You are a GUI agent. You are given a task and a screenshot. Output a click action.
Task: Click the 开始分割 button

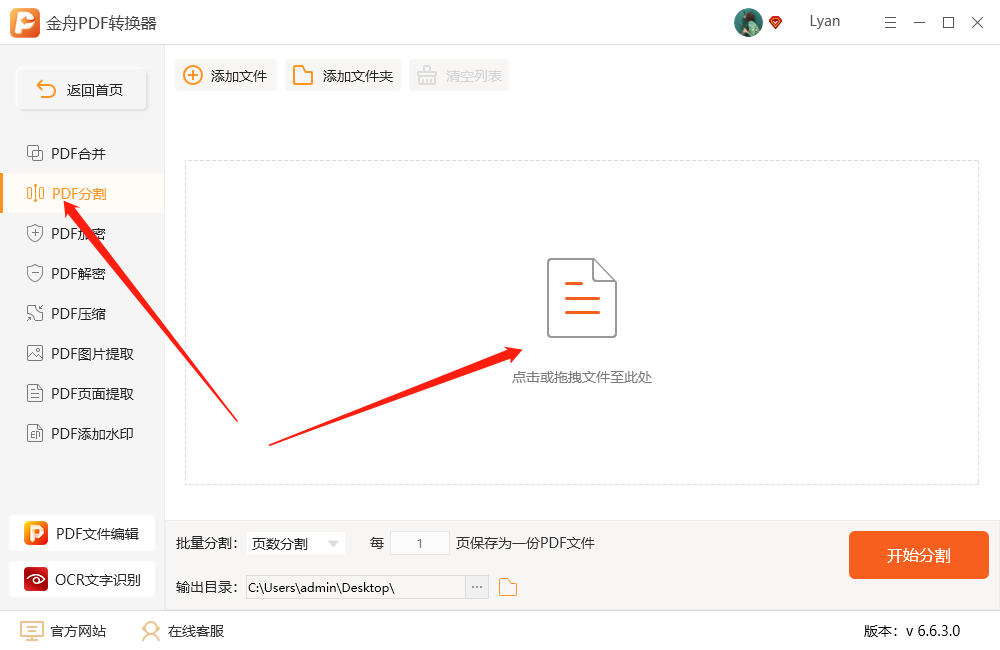pyautogui.click(x=918, y=555)
